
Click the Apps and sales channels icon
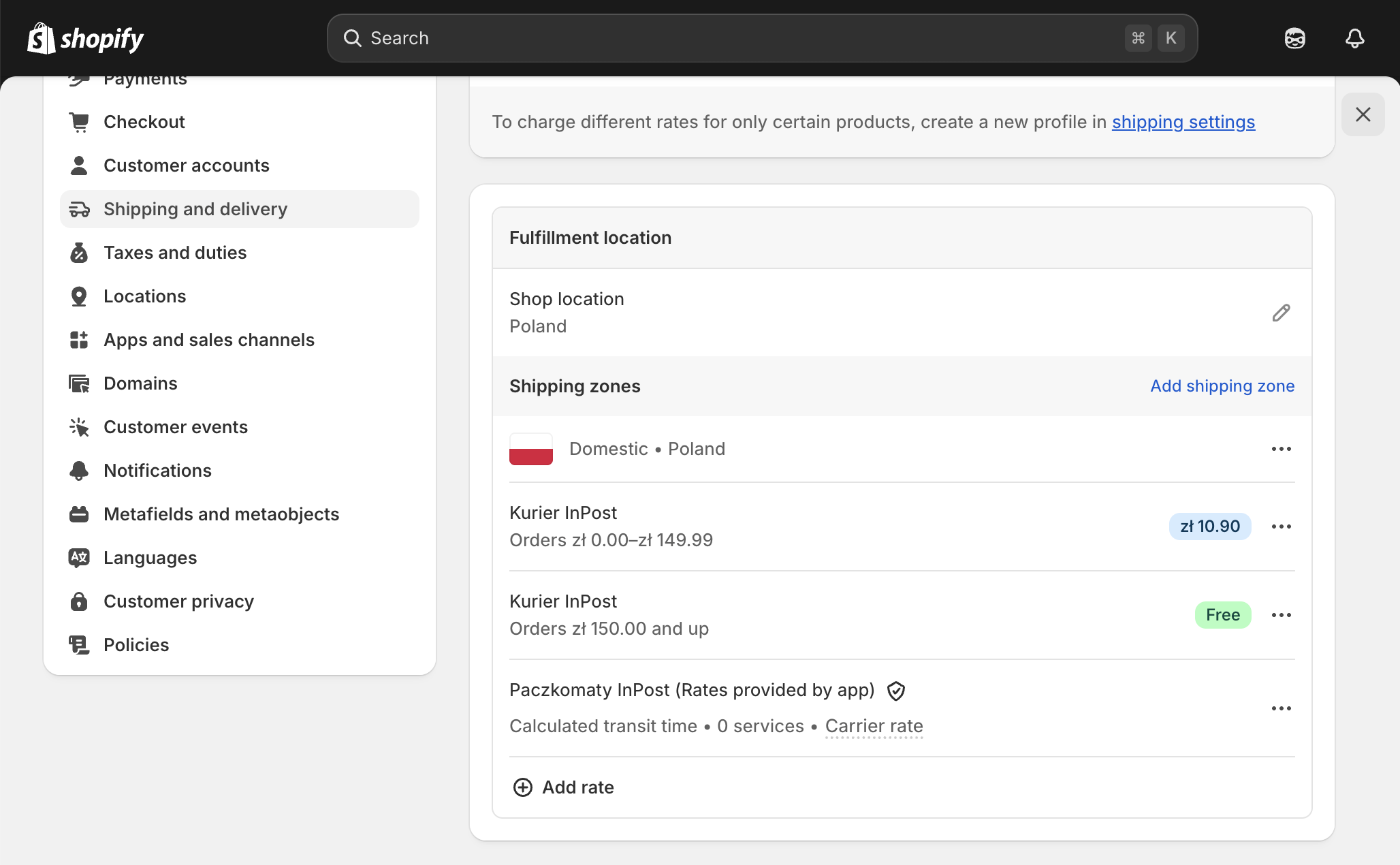[x=79, y=340]
